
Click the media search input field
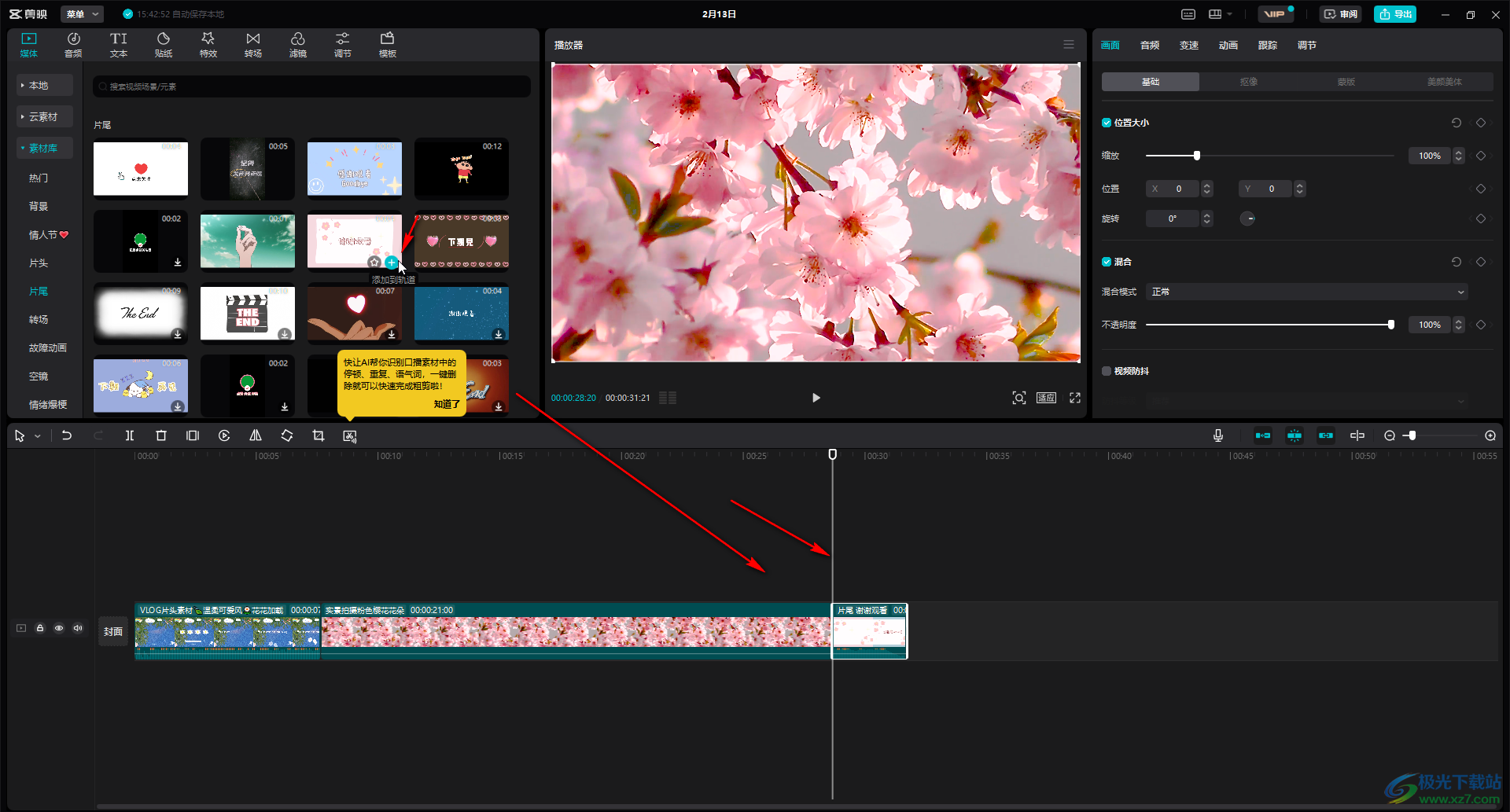pyautogui.click(x=311, y=86)
